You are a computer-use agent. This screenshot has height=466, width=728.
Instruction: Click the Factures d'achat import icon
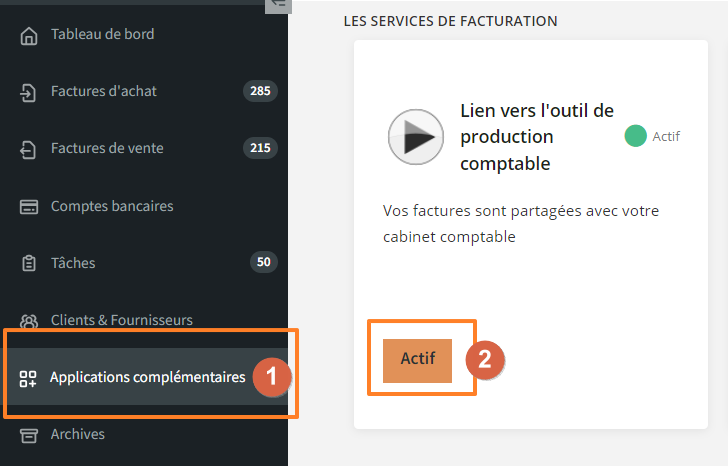pyautogui.click(x=28, y=92)
